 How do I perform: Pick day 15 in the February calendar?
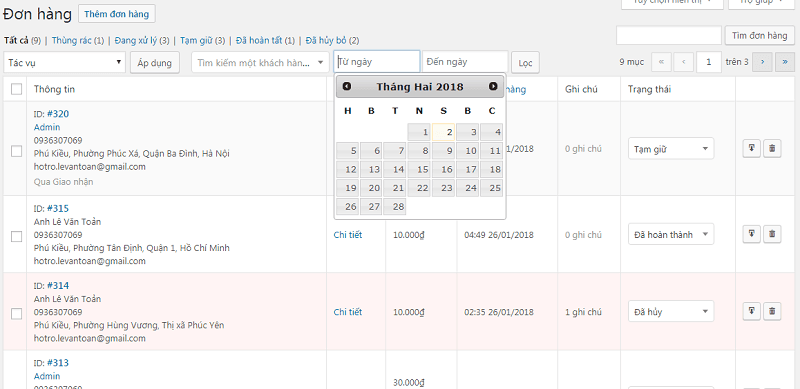(x=419, y=169)
